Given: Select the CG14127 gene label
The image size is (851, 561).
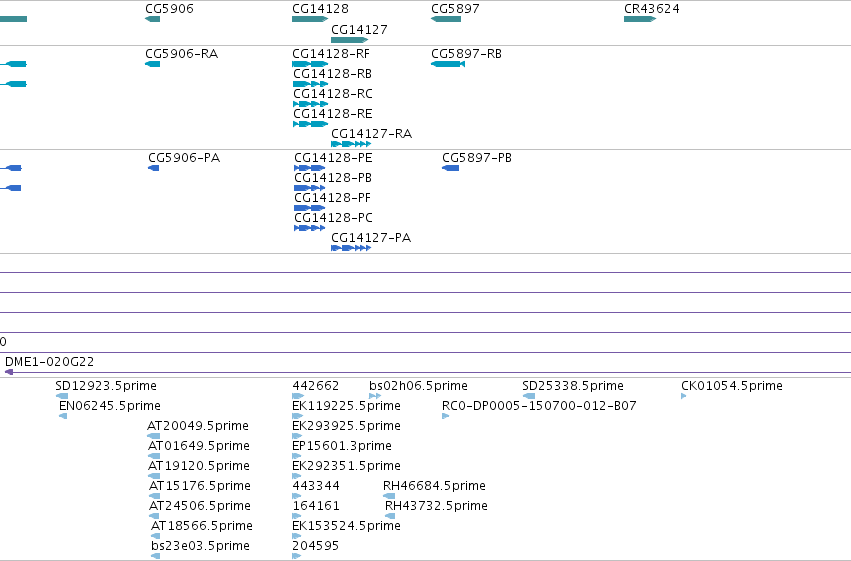Looking at the screenshot, I should tap(359, 30).
